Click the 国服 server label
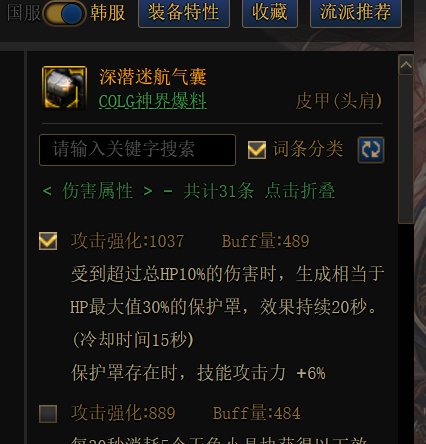The image size is (426, 444). 23,13
